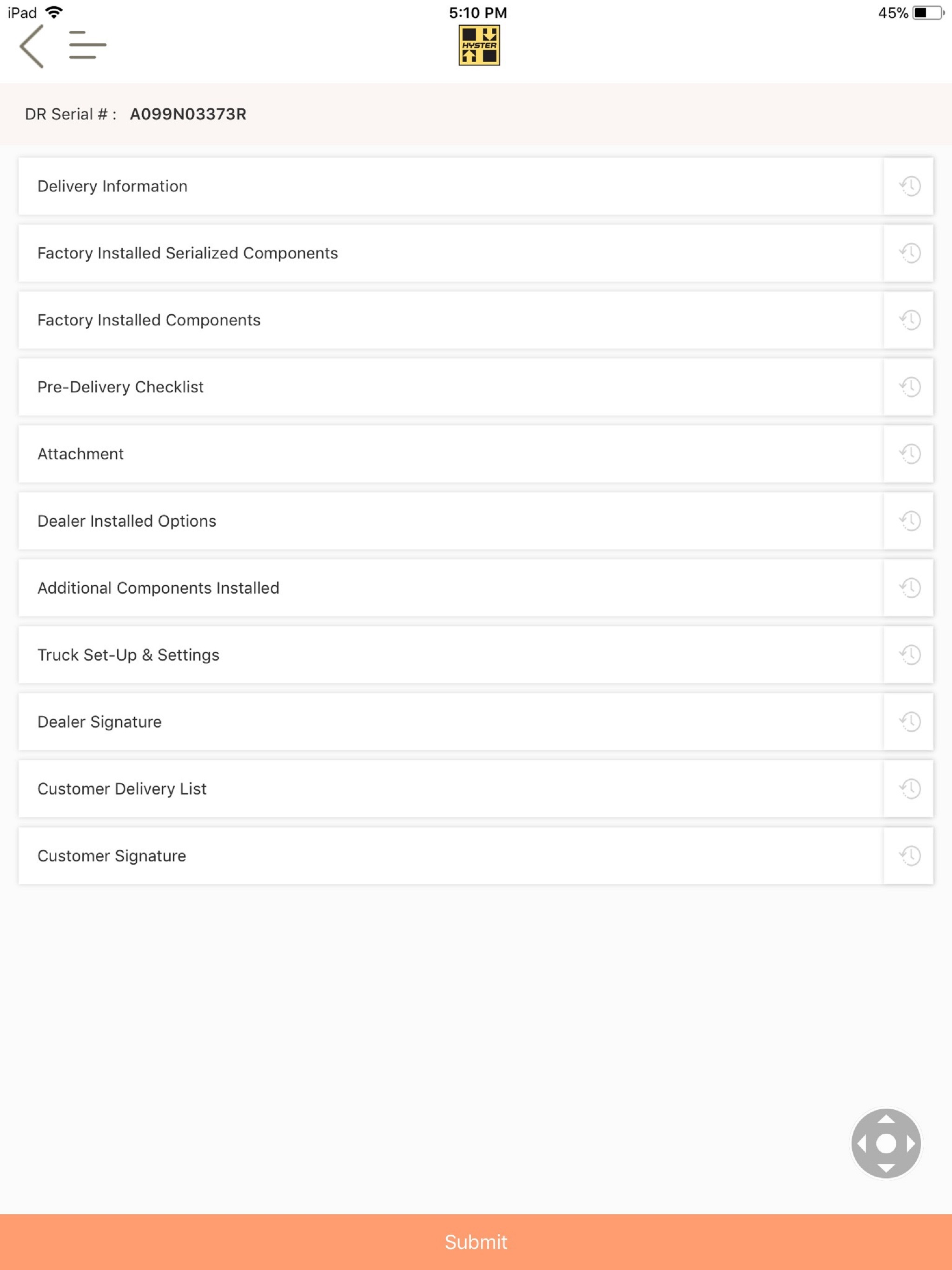This screenshot has width=952, height=1270.
Task: Open history icon for Truck Set-Up & Settings
Action: click(x=909, y=655)
